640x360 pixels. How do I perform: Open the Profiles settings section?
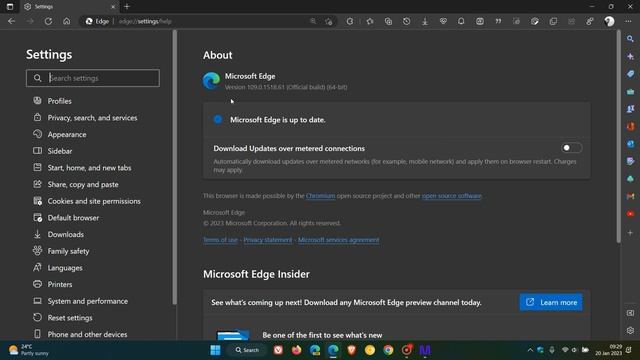[59, 101]
